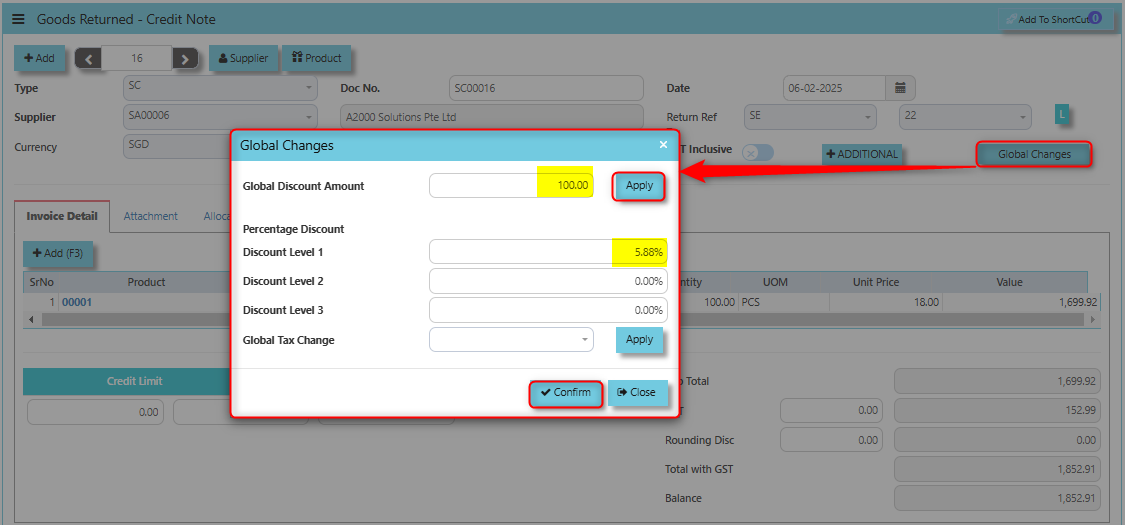Screen dimensions: 1125x525
Task: Open the hamburger menu icon
Action: click(x=19, y=19)
